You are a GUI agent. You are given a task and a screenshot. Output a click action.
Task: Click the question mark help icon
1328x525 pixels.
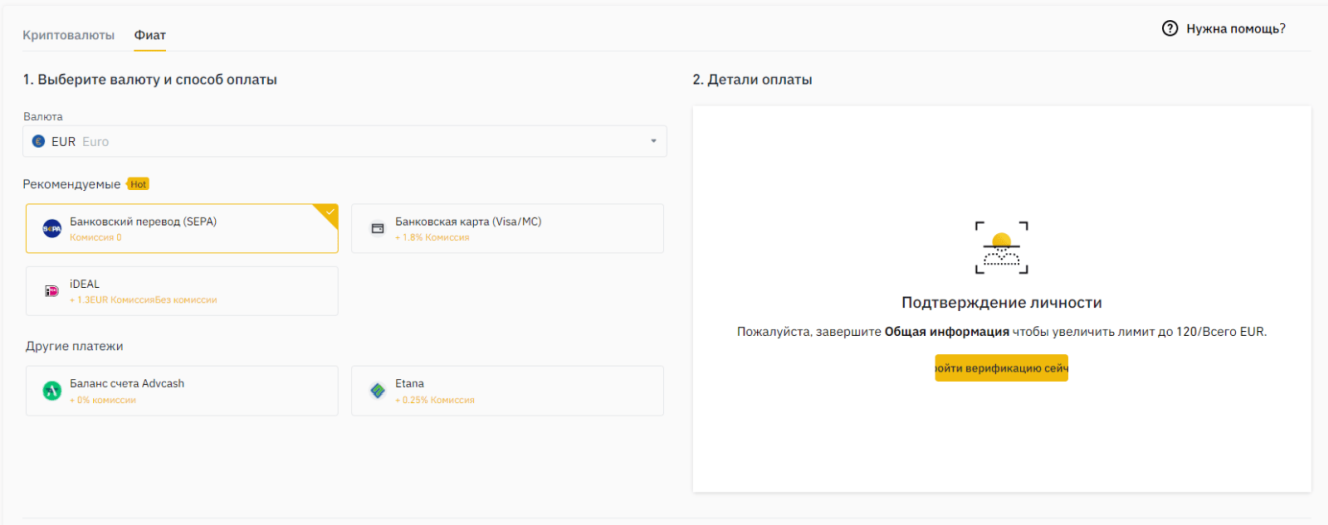[x=1170, y=29]
